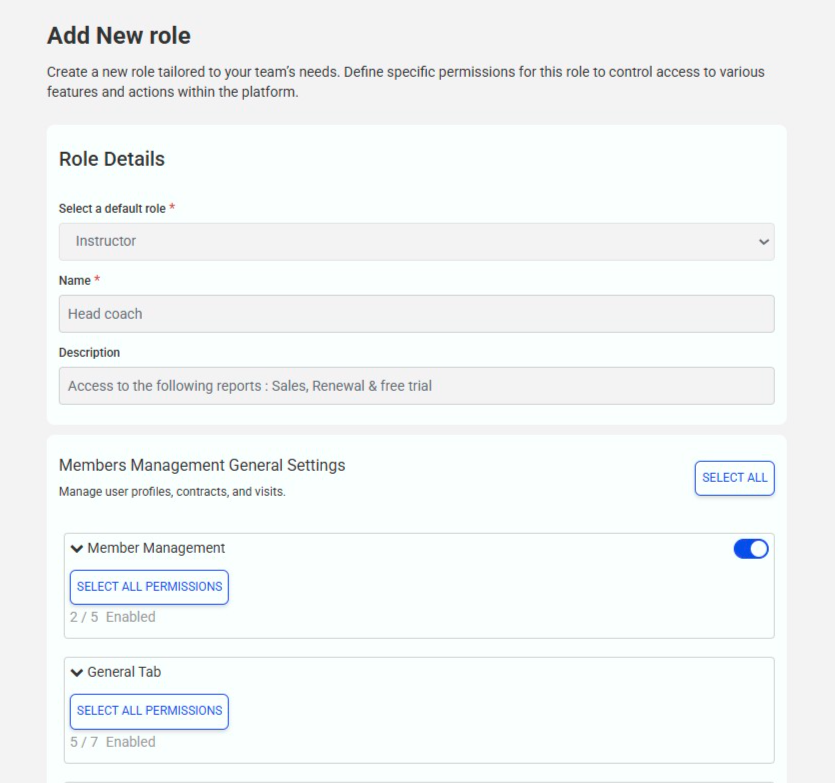Focus the Name field containing Head coach
Screen dimensions: 835x783
click(x=416, y=314)
